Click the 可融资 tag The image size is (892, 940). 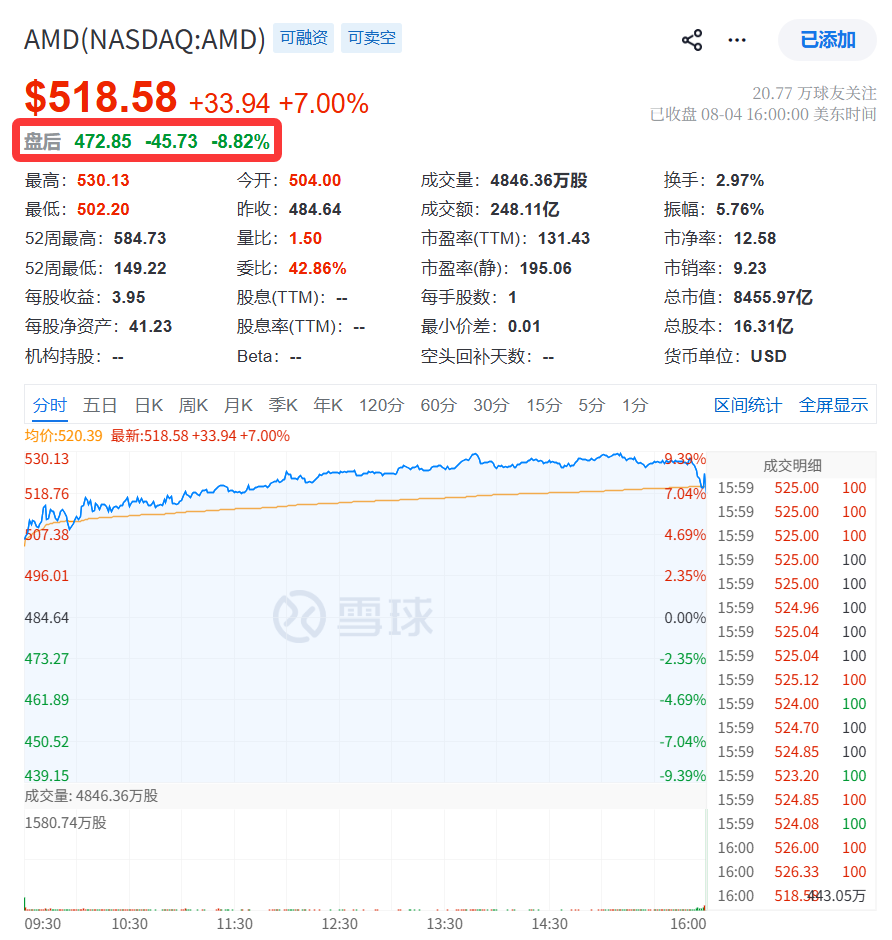pos(303,38)
